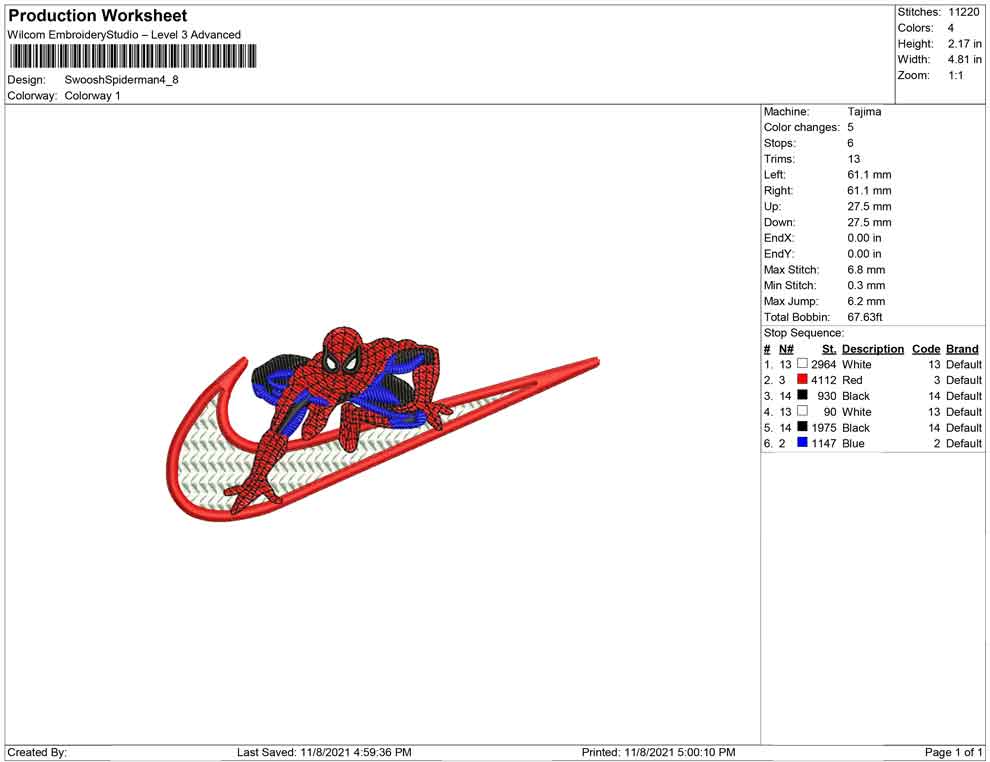Click the Left value '61.1 mm'
The image size is (990, 762).
point(869,174)
